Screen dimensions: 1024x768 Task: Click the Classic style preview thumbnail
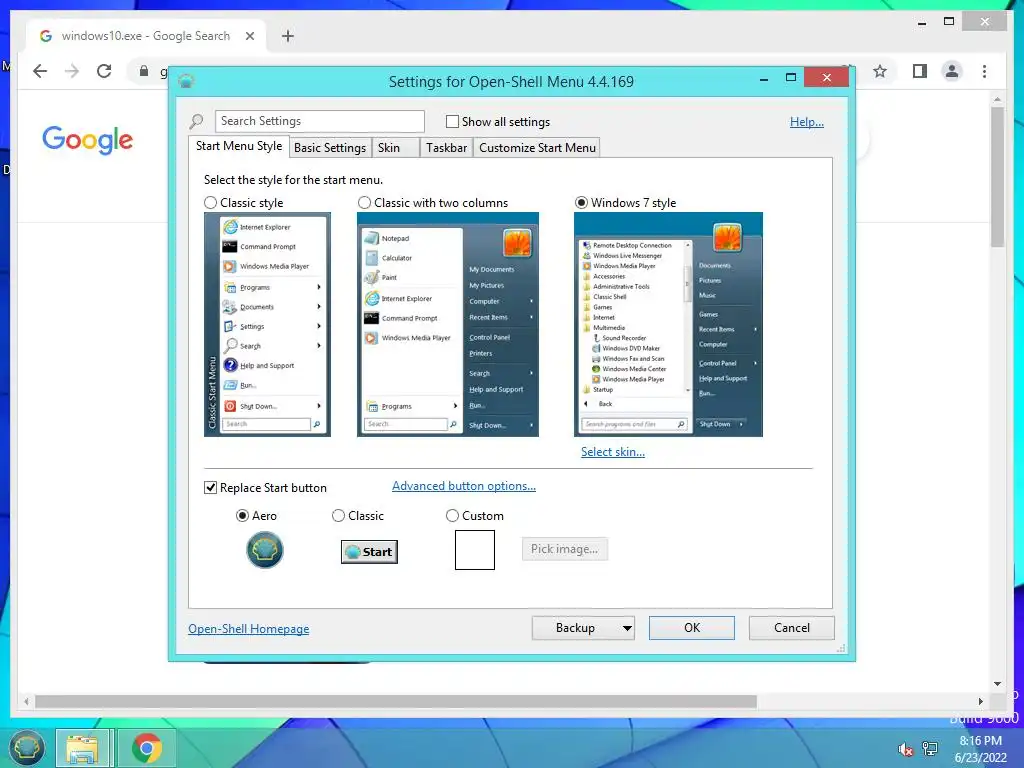pyautogui.click(x=267, y=325)
